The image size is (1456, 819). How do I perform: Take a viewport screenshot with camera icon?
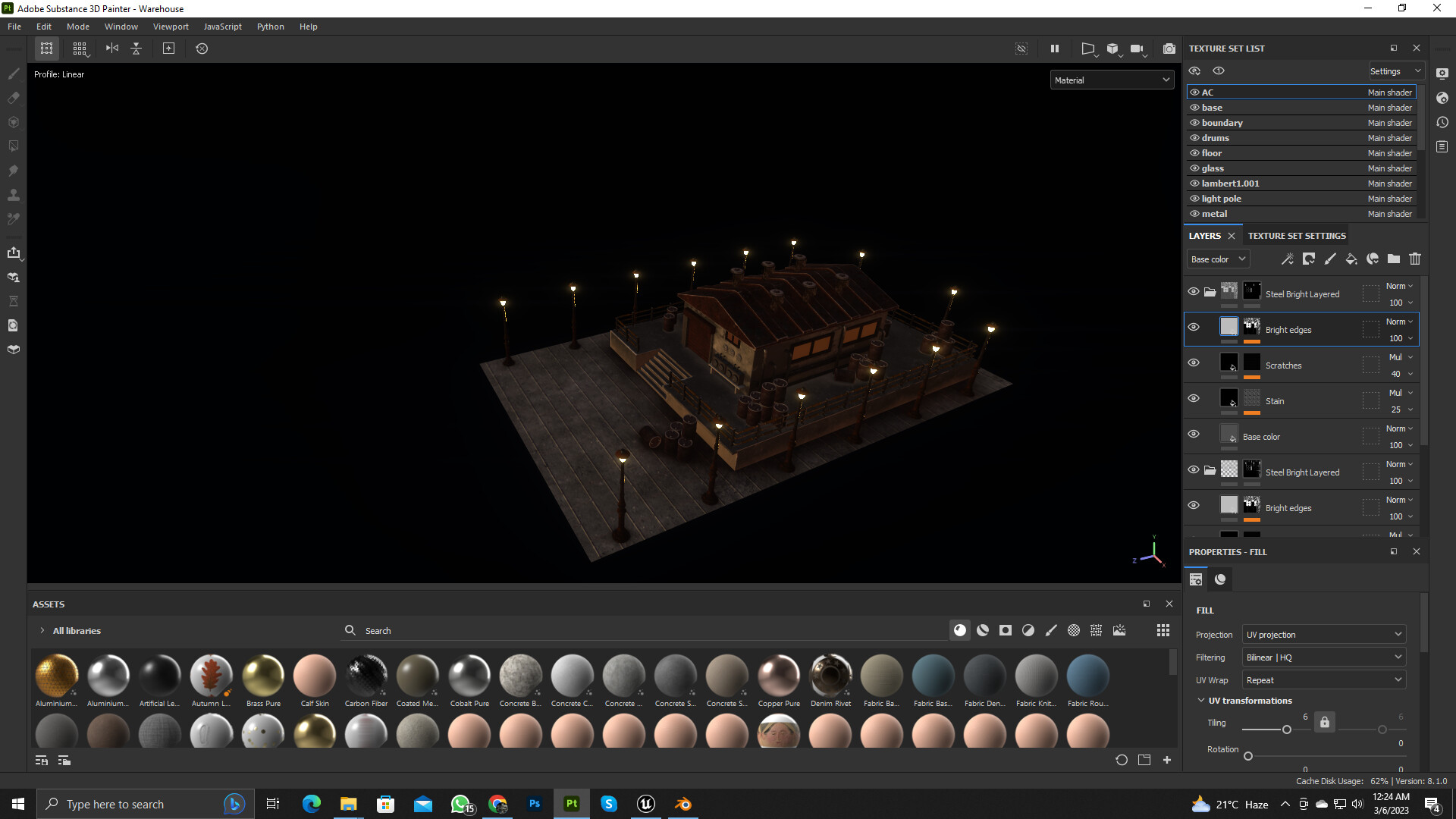coord(1169,49)
